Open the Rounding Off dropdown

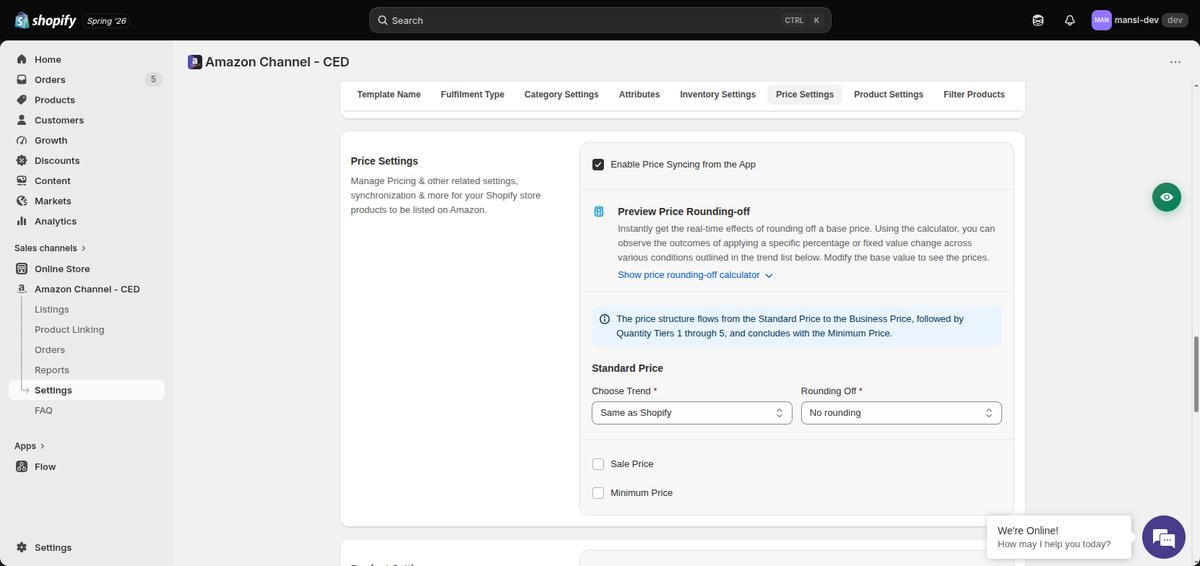(x=901, y=413)
